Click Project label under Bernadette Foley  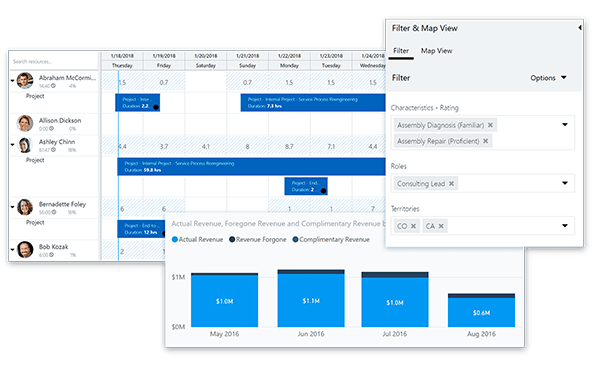pos(35,222)
